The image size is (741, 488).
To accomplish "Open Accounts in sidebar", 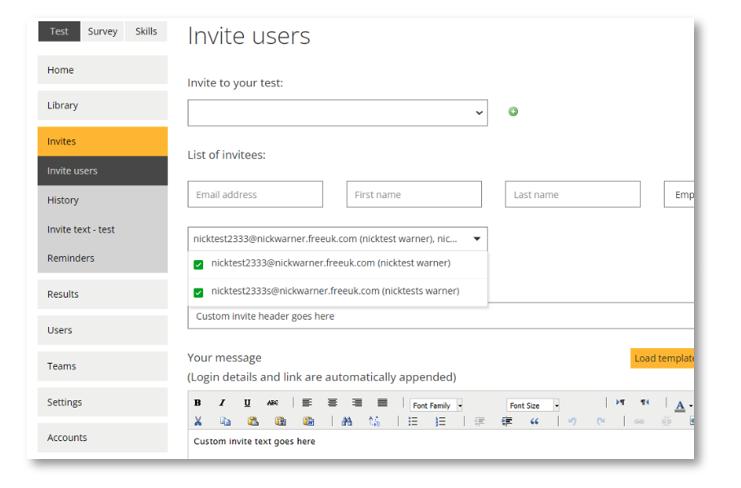I will pos(103,437).
